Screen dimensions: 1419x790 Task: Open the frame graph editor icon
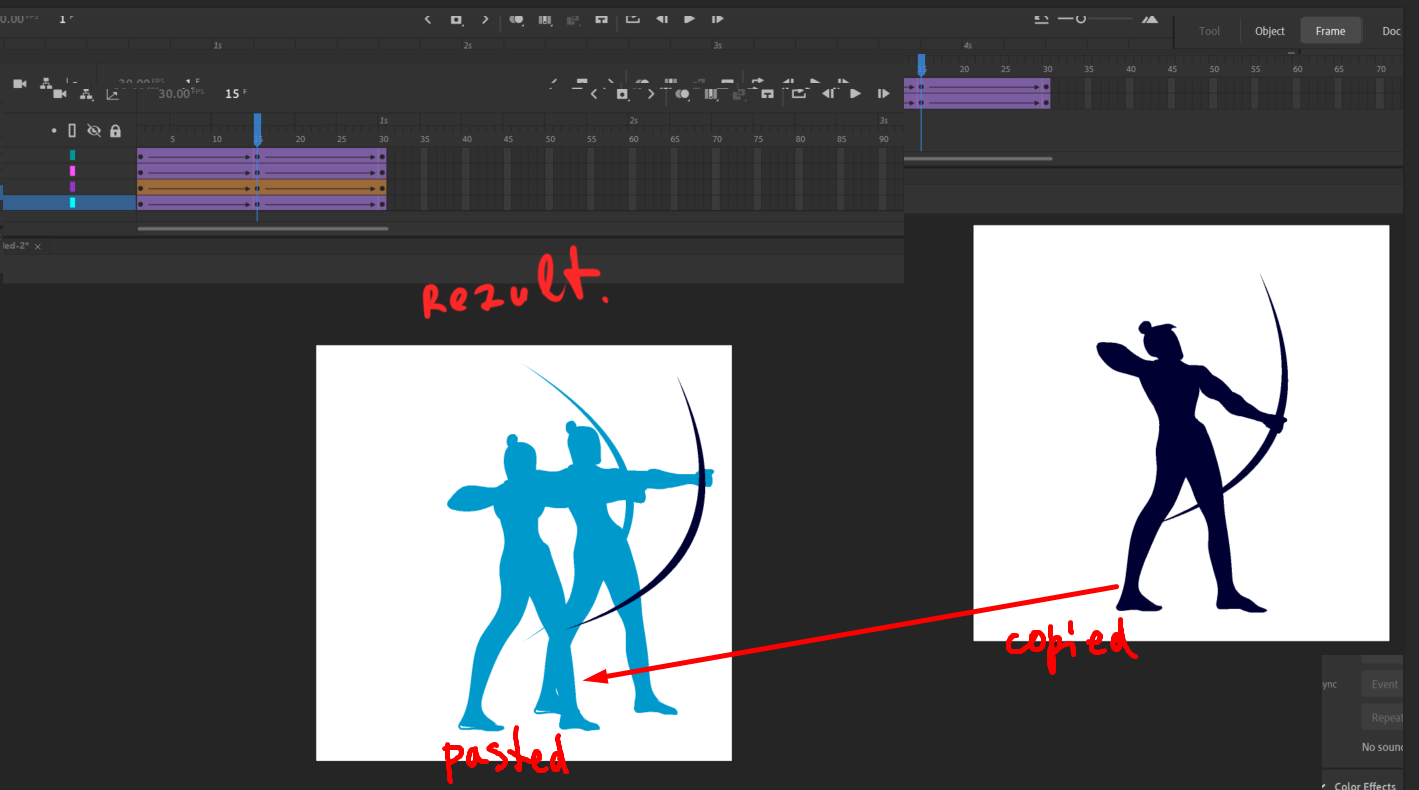tap(112, 93)
